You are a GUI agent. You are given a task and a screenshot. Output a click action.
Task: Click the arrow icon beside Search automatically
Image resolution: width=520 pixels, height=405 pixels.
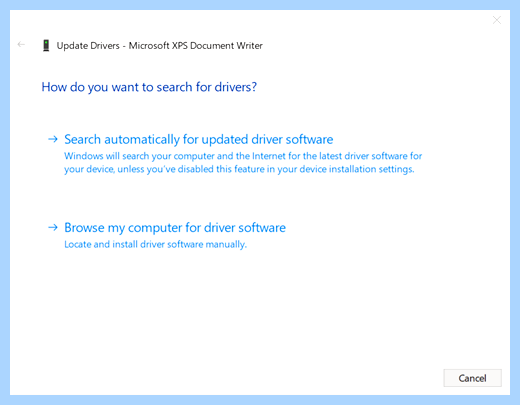tap(53, 139)
